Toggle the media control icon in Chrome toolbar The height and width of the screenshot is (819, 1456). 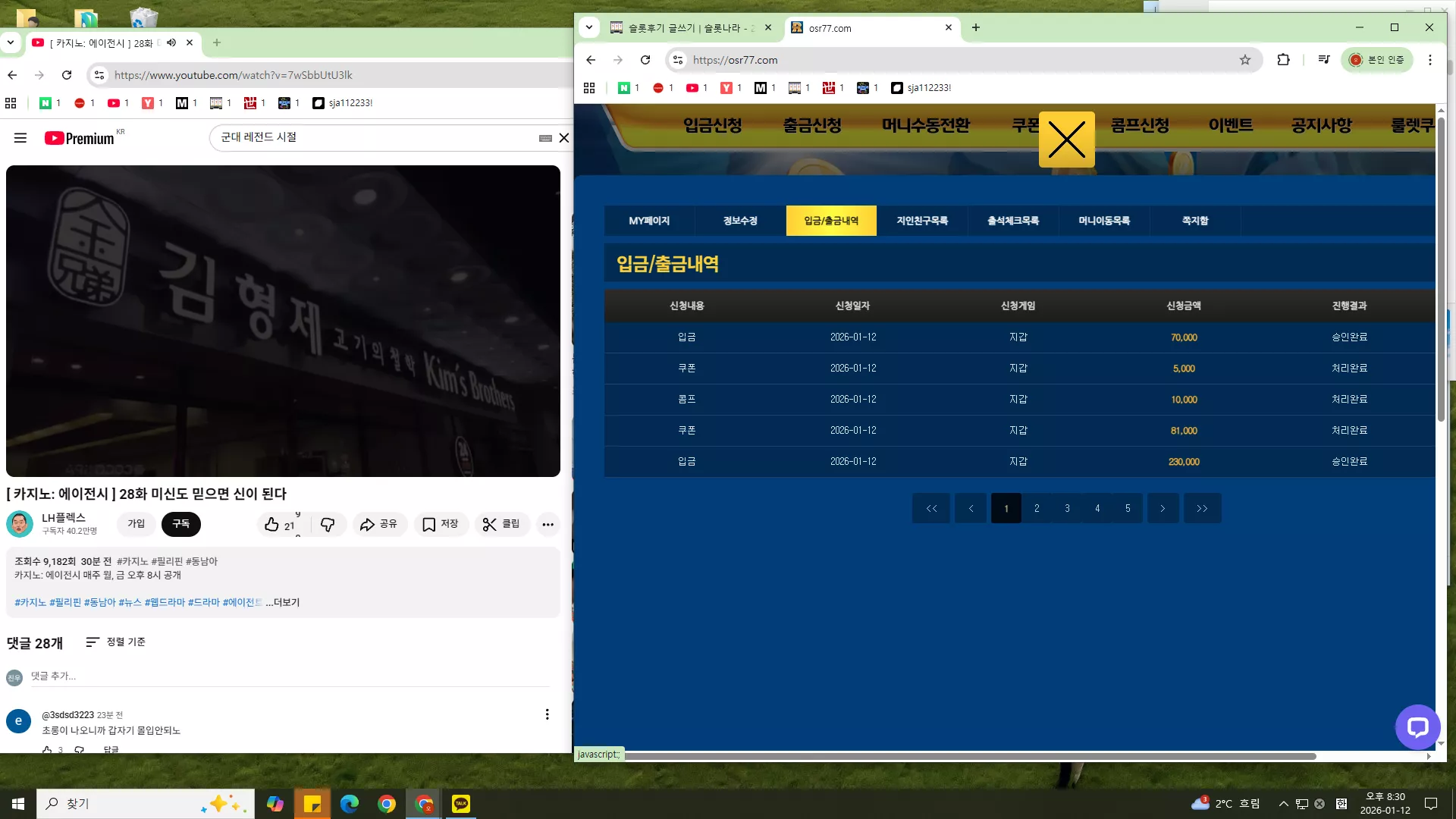1324,60
